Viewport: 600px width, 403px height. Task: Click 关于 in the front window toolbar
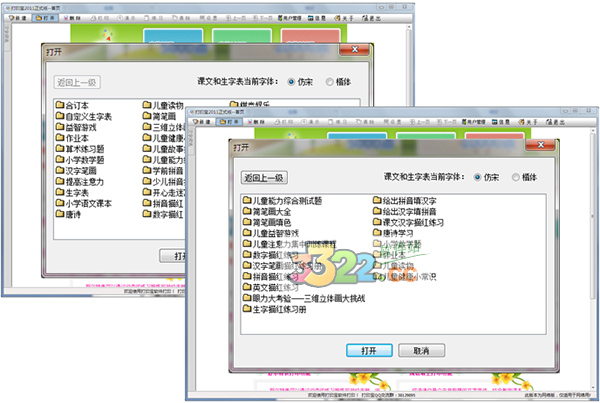point(528,122)
